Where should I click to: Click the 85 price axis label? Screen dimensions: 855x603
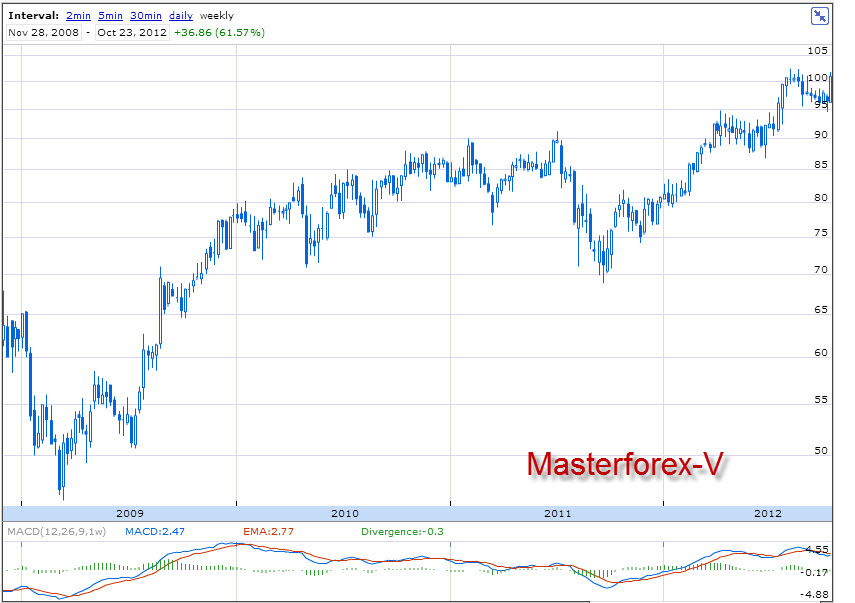821,165
